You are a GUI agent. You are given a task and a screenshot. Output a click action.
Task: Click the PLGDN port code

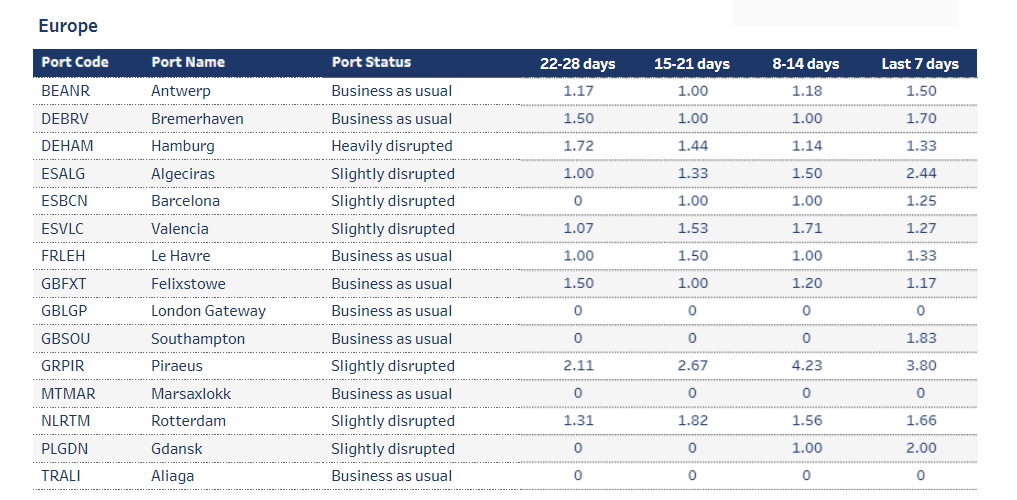coord(66,449)
